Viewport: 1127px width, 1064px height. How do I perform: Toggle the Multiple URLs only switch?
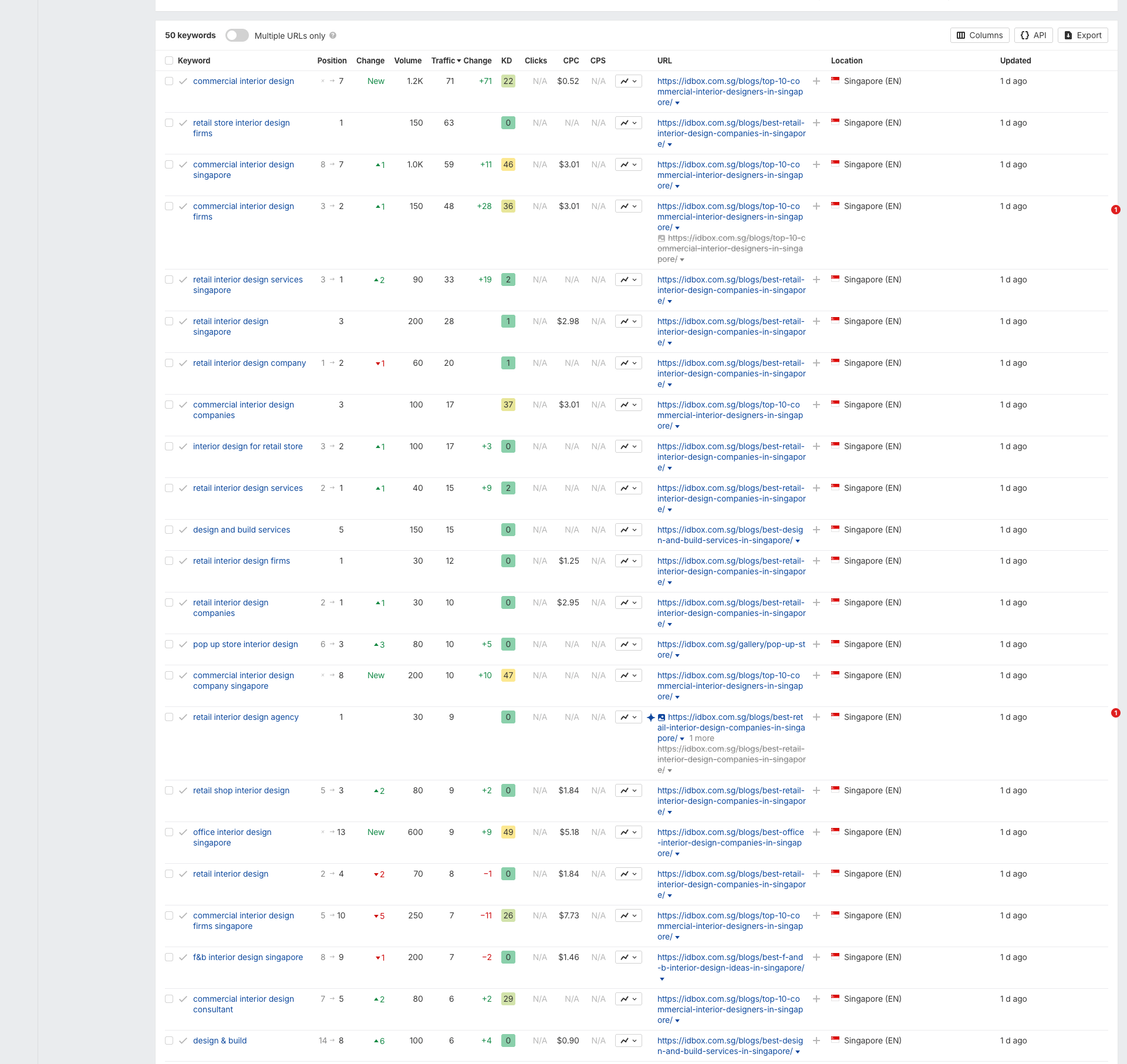(x=237, y=35)
